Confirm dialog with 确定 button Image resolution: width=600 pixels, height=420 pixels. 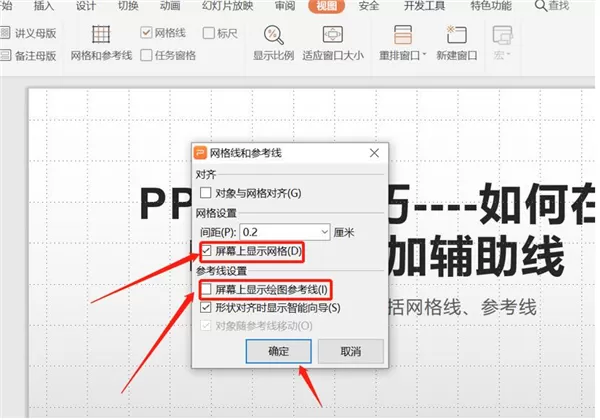point(279,351)
